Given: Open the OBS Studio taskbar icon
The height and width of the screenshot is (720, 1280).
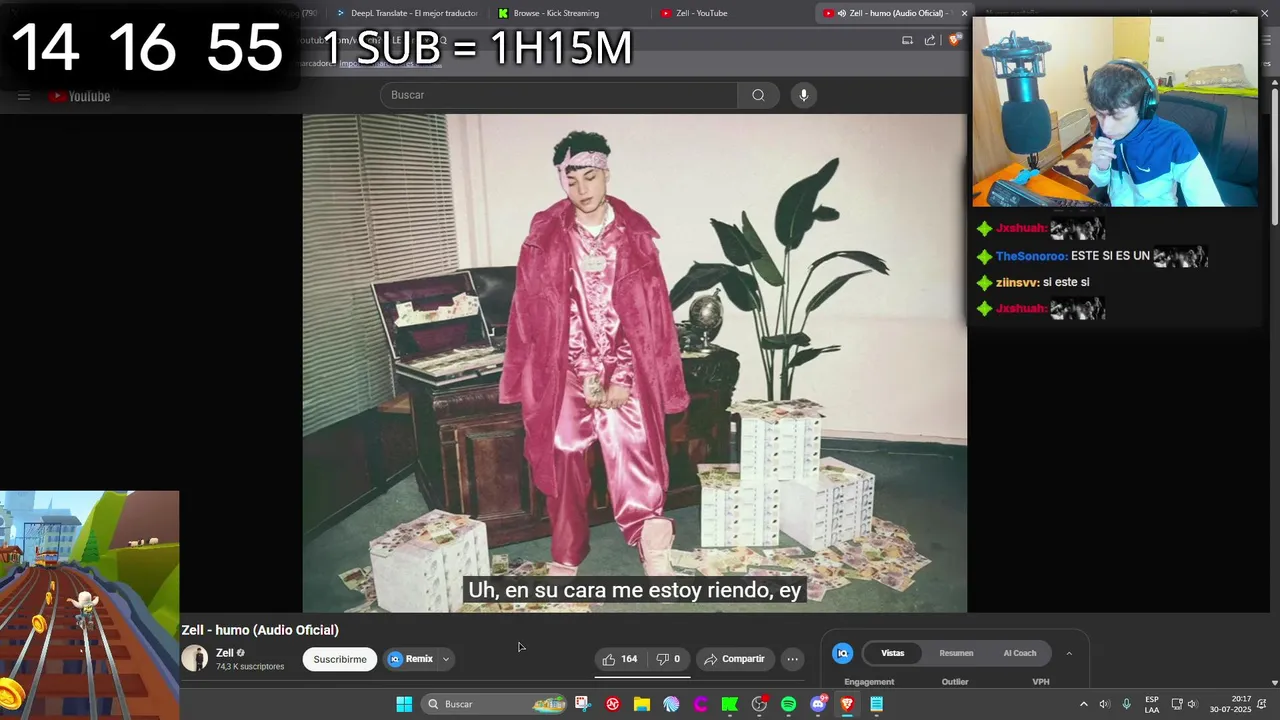Looking at the screenshot, I should 759,704.
